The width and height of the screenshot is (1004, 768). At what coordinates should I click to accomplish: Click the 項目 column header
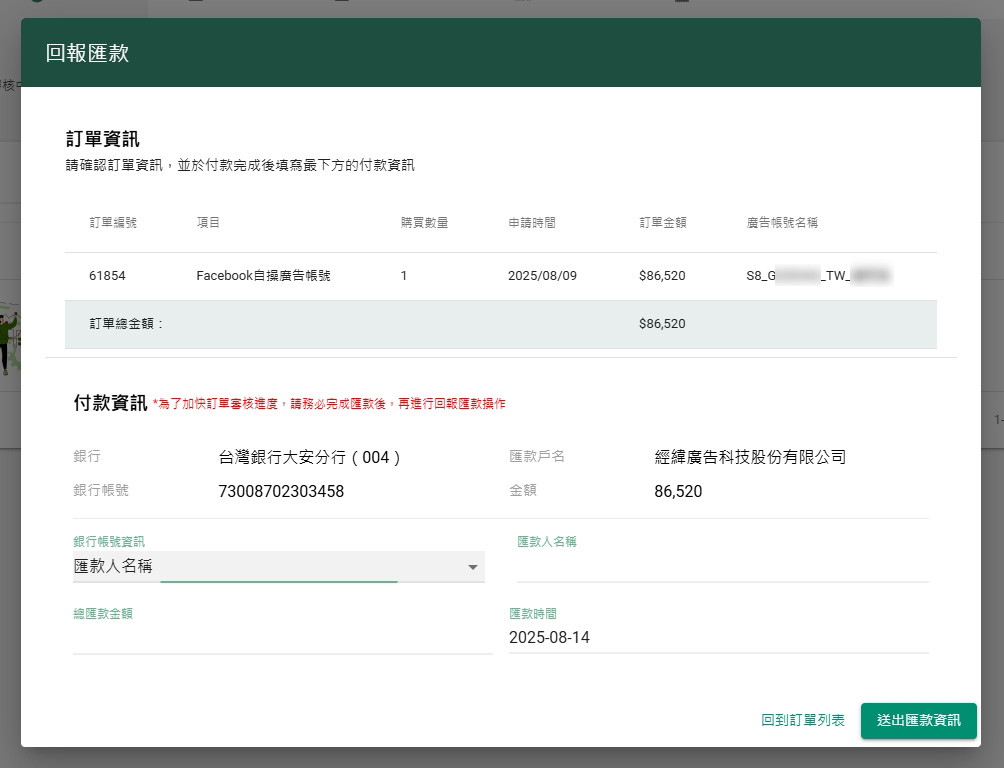coord(208,222)
